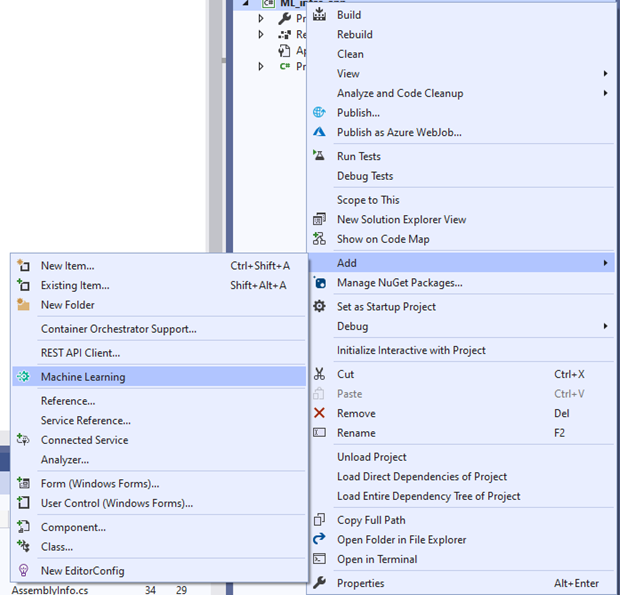Choose Scope to This

point(460,200)
